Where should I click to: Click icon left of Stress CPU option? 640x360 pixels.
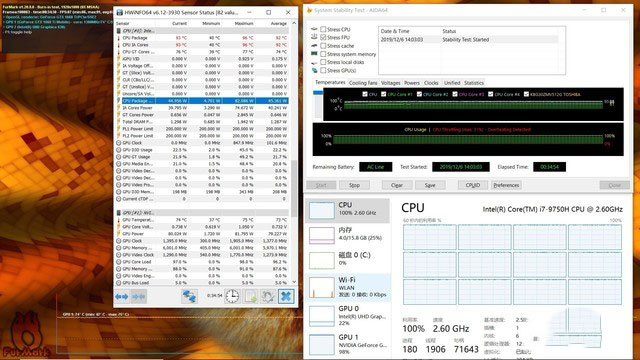[314, 29]
